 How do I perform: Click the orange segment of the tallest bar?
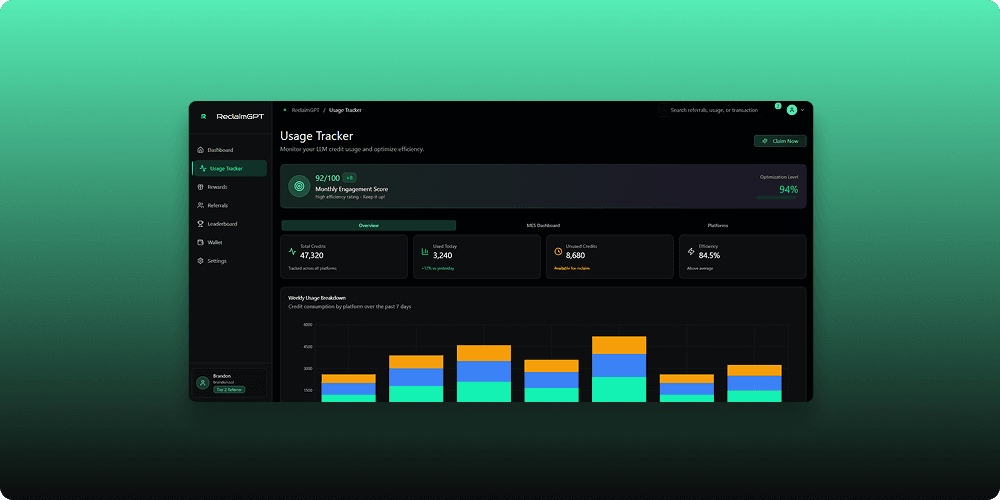(619, 345)
